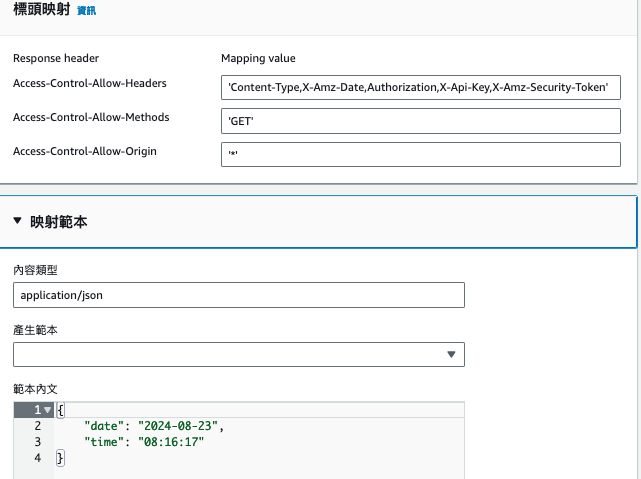Click the 範本內文 label above editor
Image resolution: width=641 pixels, height=479 pixels.
pos(36,388)
